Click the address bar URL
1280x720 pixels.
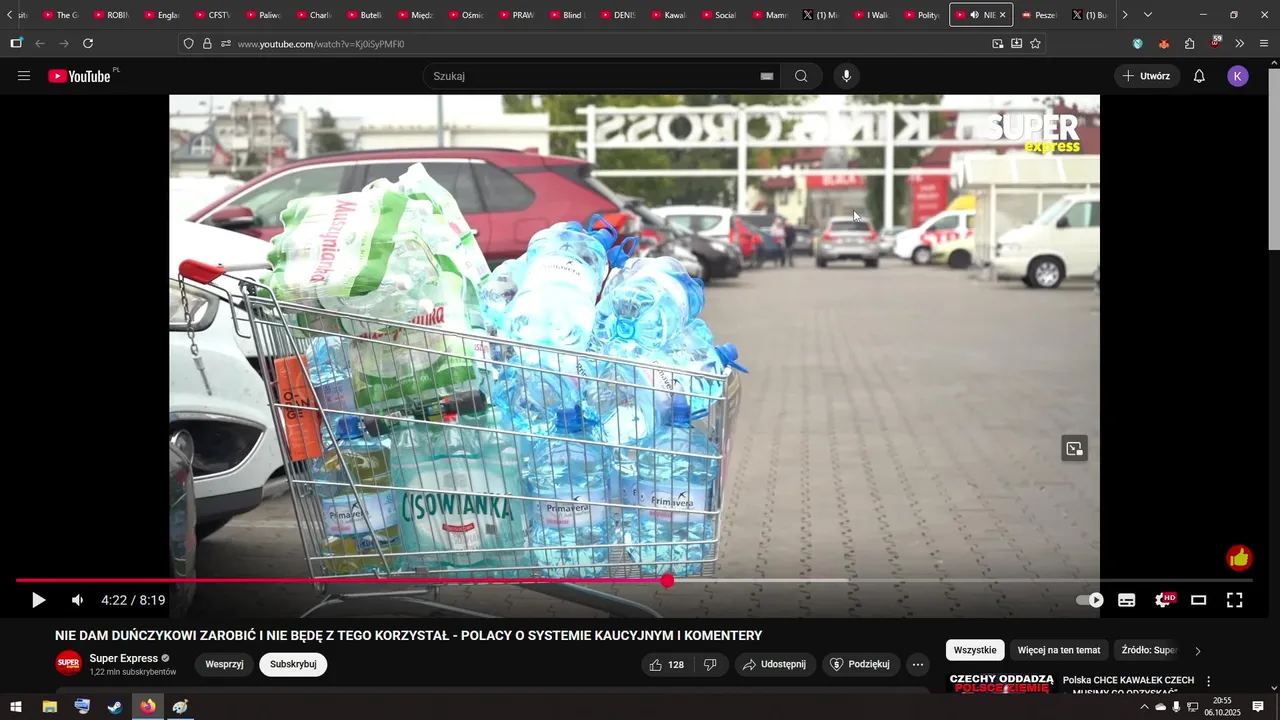[321, 44]
